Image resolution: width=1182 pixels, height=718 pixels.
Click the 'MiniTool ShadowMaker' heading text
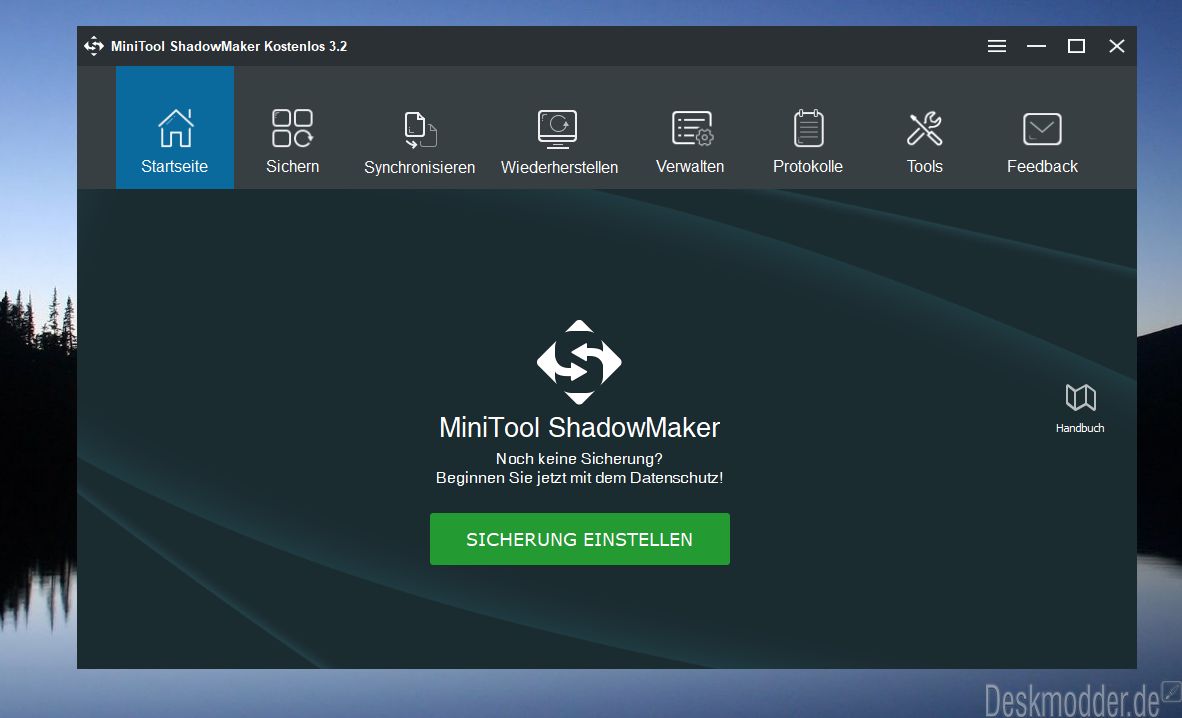tap(579, 428)
